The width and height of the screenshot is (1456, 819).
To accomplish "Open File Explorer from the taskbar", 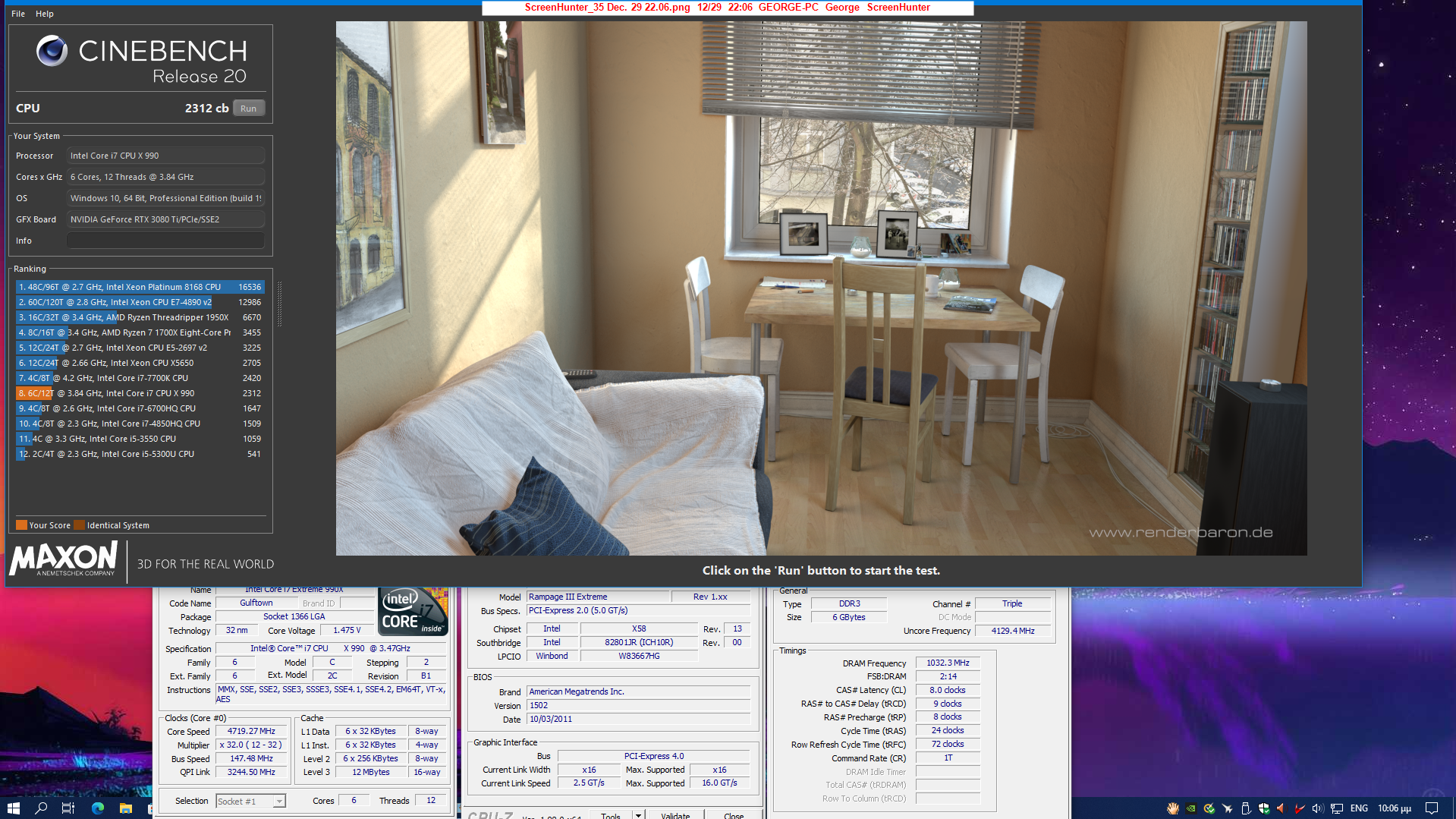I will (x=125, y=808).
